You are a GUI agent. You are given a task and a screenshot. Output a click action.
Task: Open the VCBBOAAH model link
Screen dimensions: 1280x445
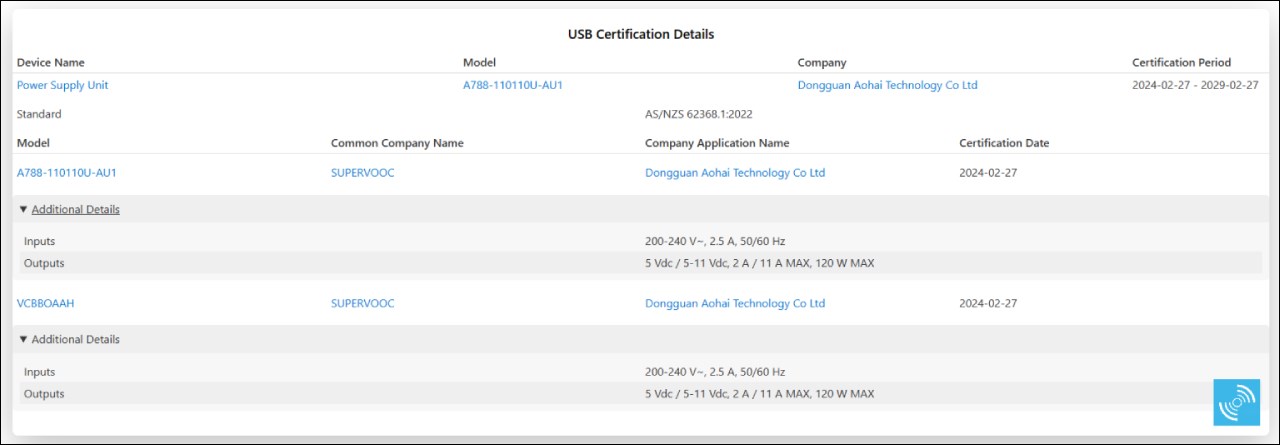pos(46,303)
